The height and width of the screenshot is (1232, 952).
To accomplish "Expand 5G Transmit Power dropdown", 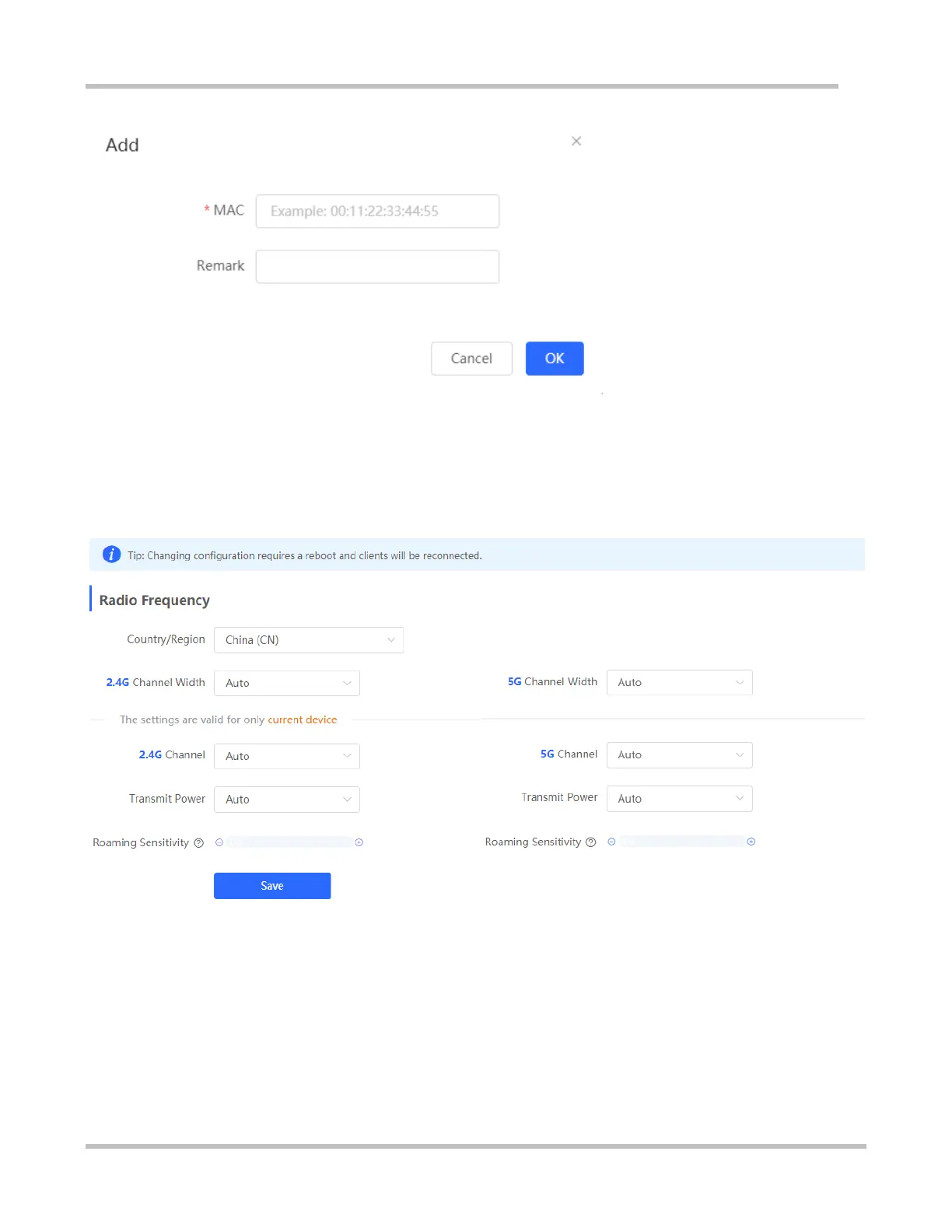I will pos(680,799).
